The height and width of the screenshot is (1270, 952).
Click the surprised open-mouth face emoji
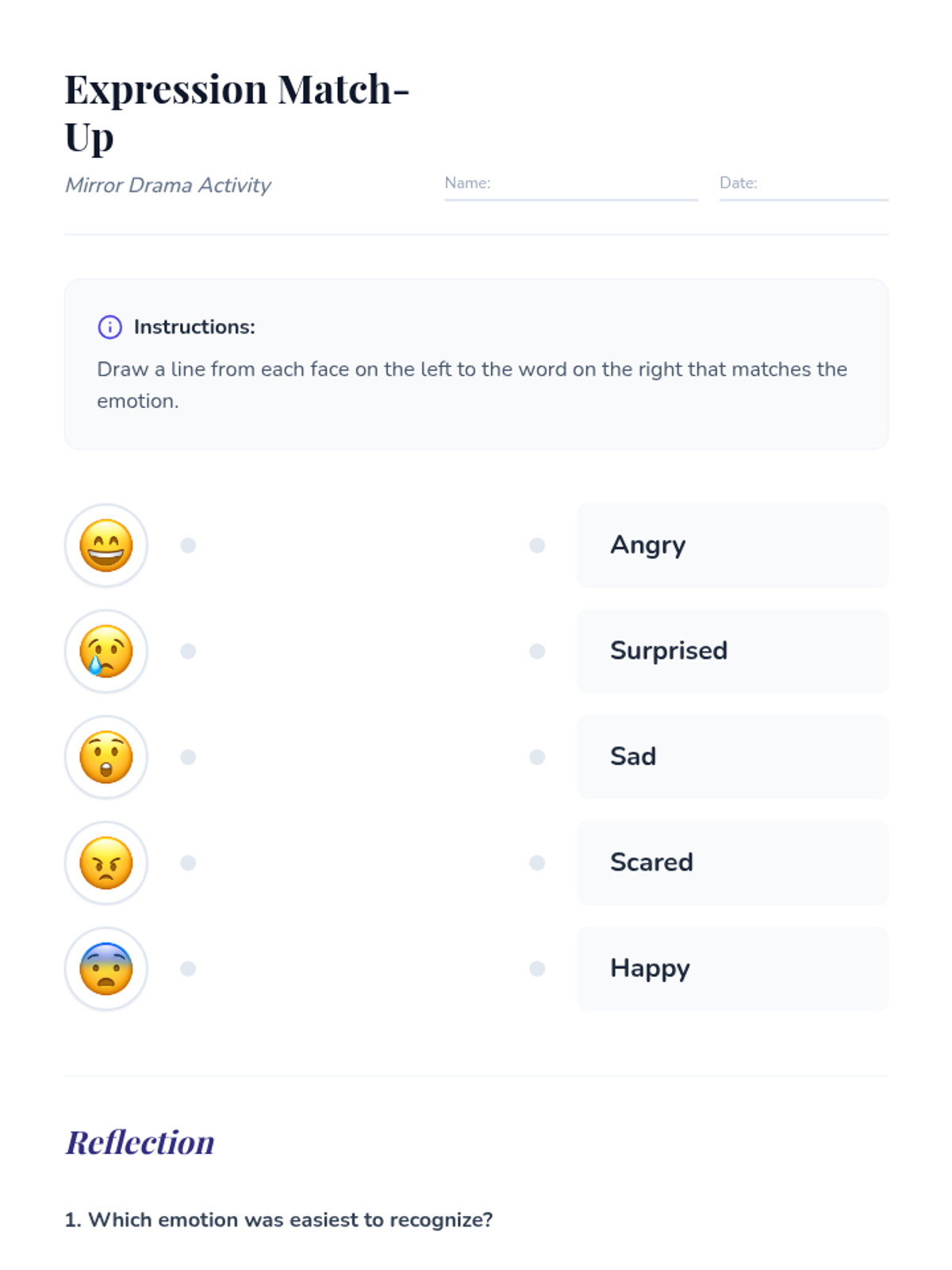point(106,757)
